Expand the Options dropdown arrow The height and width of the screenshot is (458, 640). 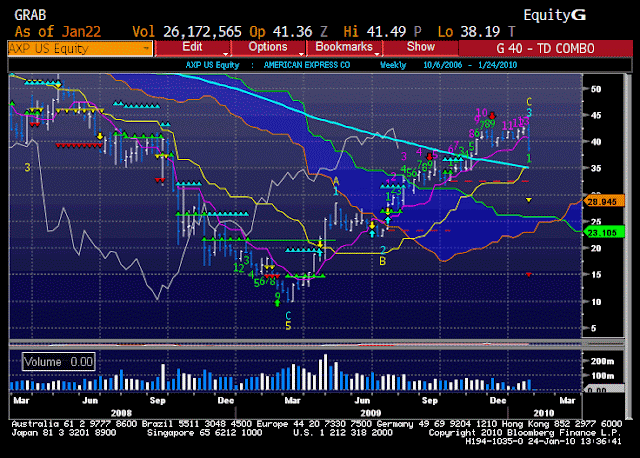click(301, 54)
